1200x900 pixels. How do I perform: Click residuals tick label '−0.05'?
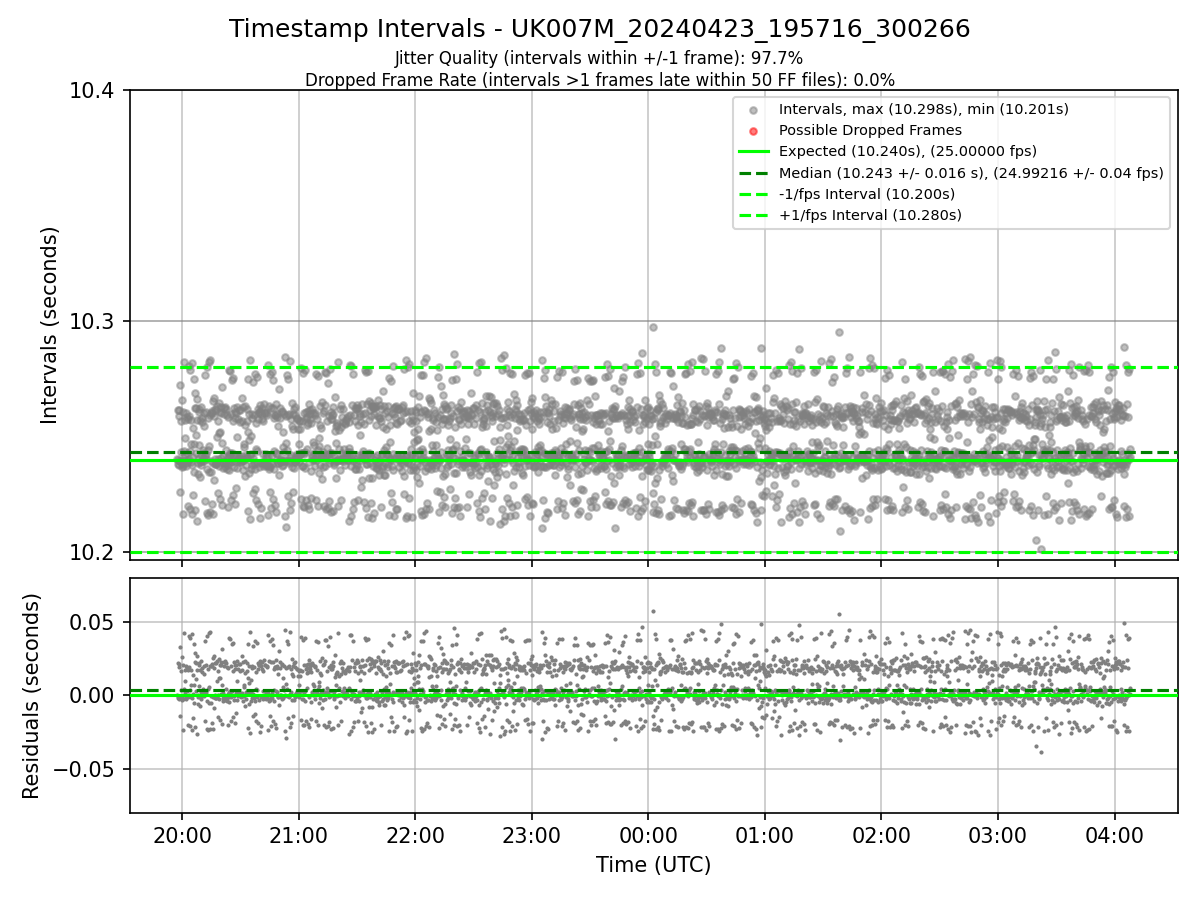click(x=85, y=769)
